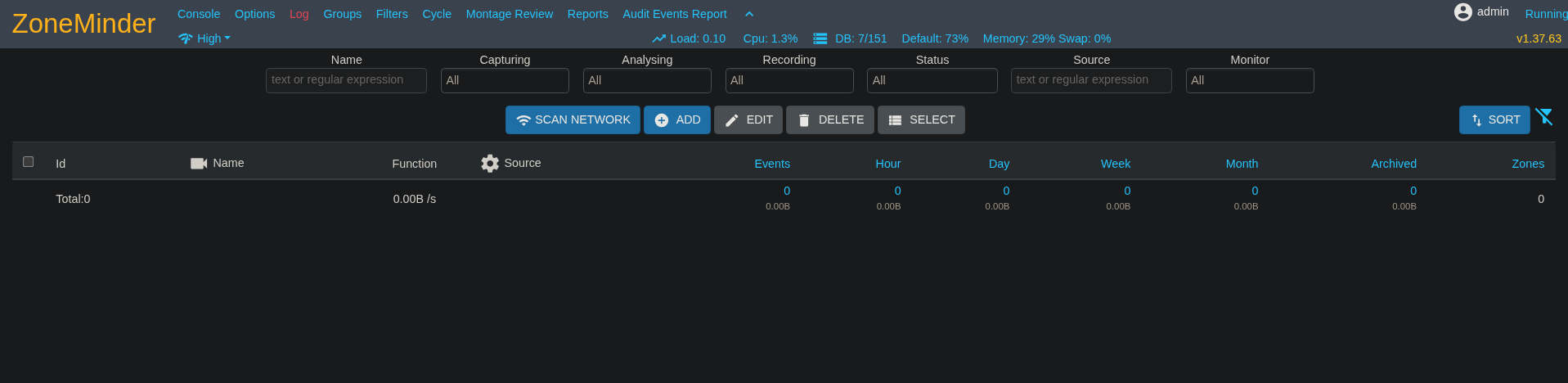Click the SCAN NETWORK button
1568x383 pixels.
pyautogui.click(x=573, y=119)
